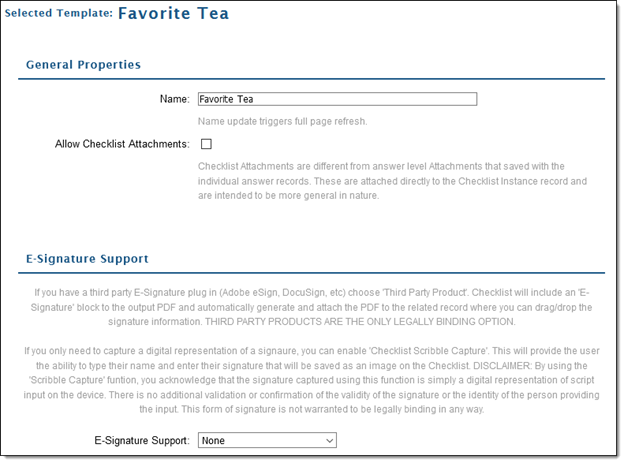Click the Checklist Attachments description paragraph
624x463 pixels.
pyautogui.click(x=392, y=181)
